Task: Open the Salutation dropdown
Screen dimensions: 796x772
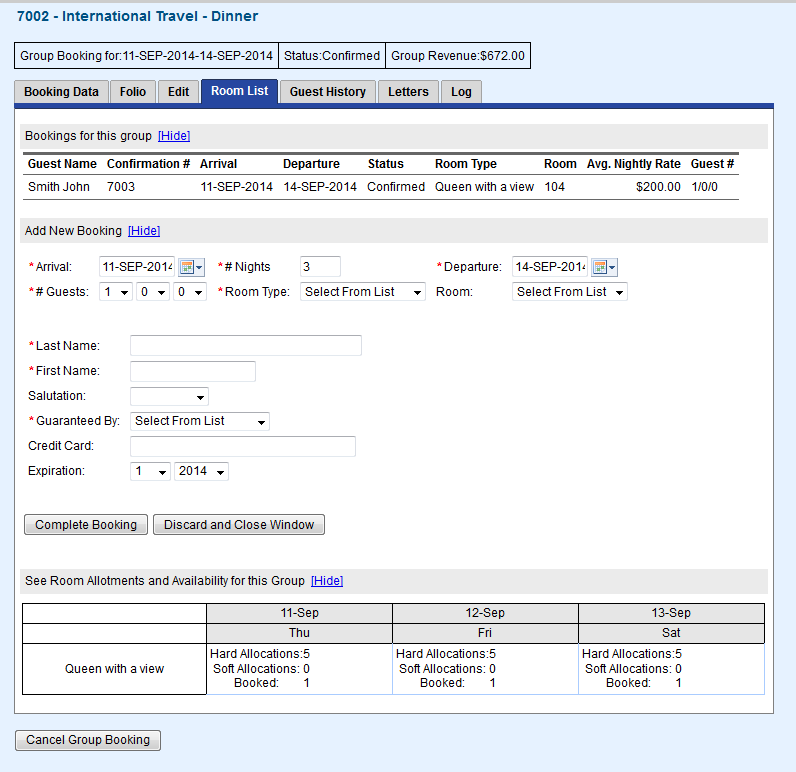Action: coord(169,396)
